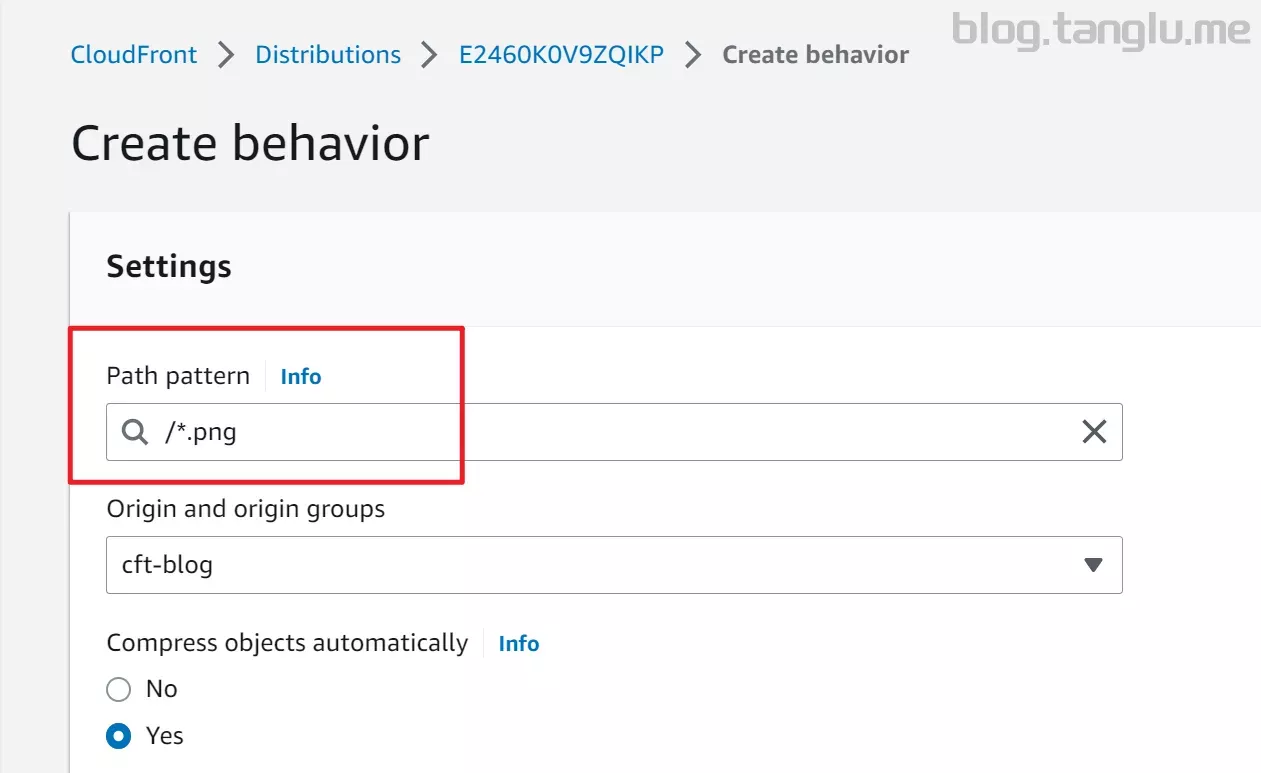Open the cft-blog origin selector
The image size is (1261, 773).
614,565
